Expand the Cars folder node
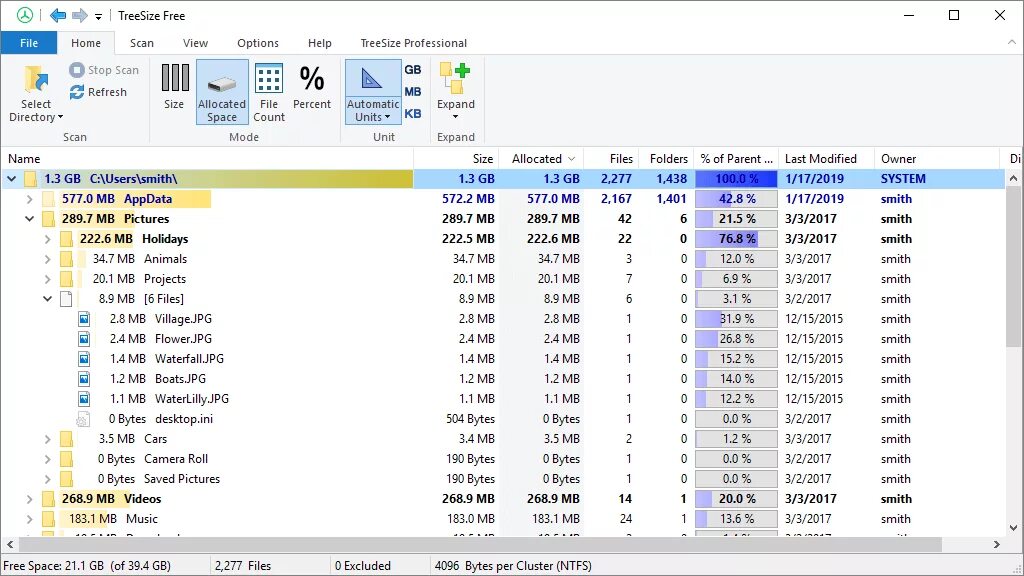Viewport: 1024px width, 576px height. click(x=47, y=439)
